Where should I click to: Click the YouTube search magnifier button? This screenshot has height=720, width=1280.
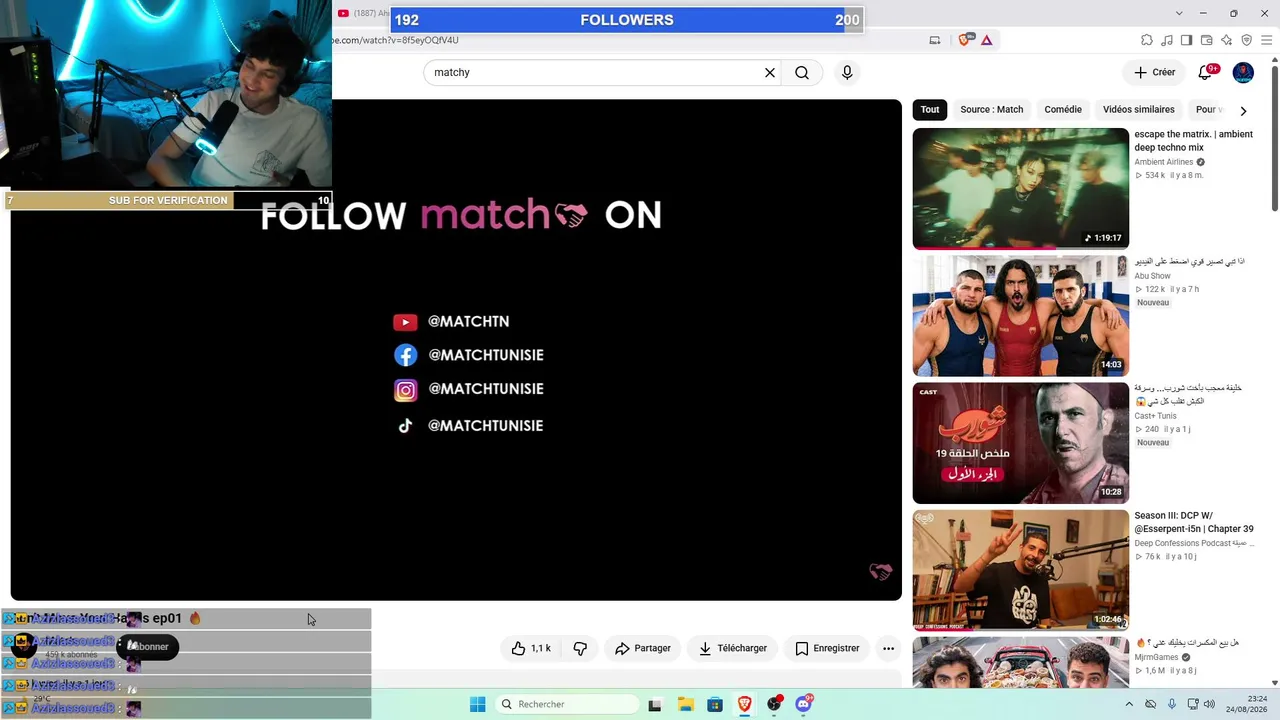802,72
